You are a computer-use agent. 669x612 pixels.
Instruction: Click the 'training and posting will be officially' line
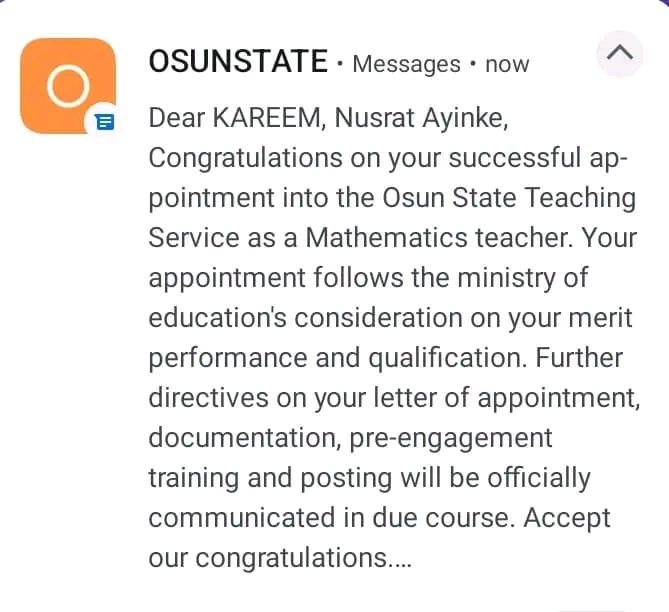[x=369, y=478]
